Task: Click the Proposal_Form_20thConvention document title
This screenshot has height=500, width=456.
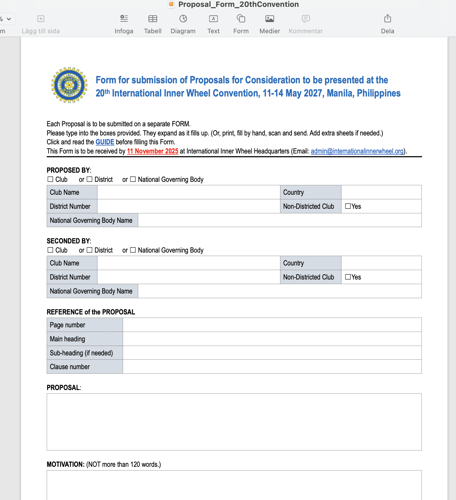Action: coord(238,4)
